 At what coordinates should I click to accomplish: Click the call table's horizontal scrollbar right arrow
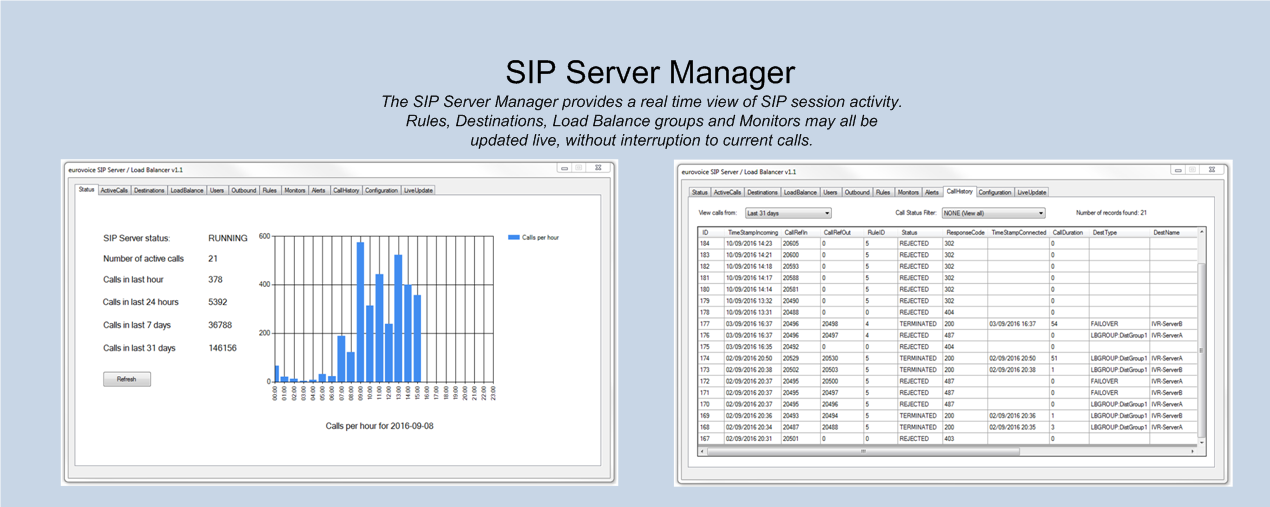click(x=1192, y=451)
